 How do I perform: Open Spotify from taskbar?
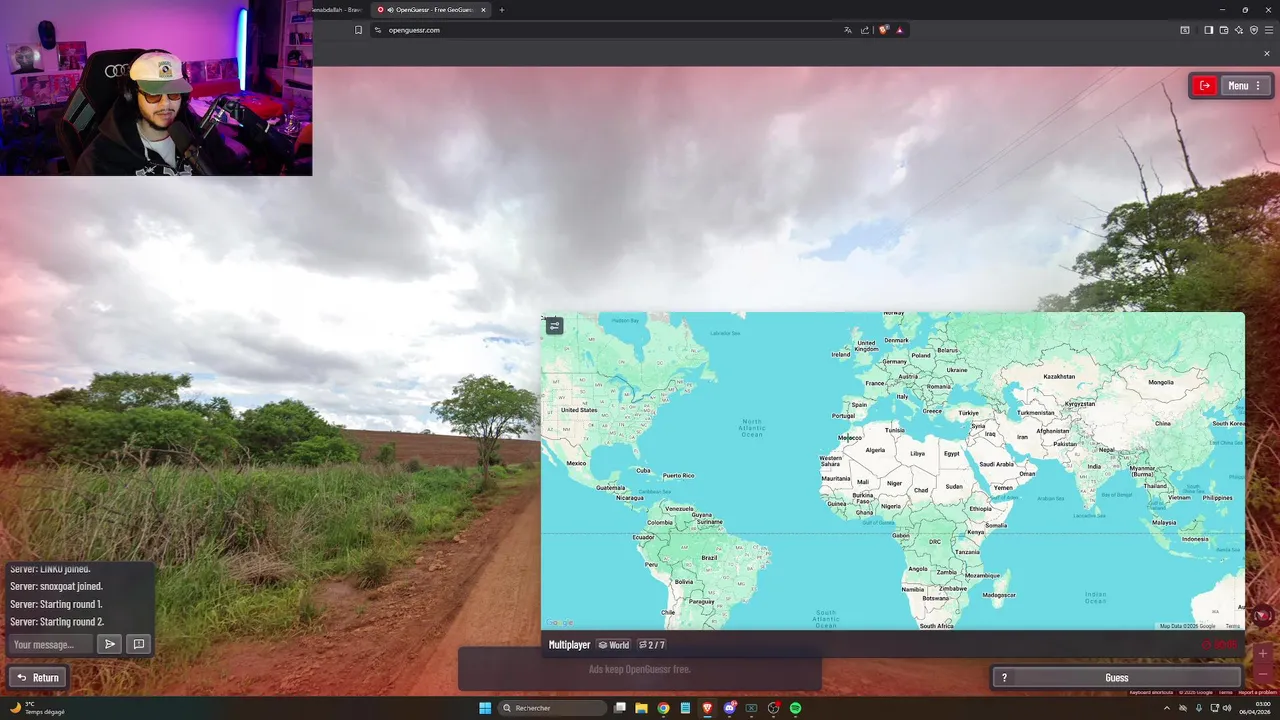(795, 708)
